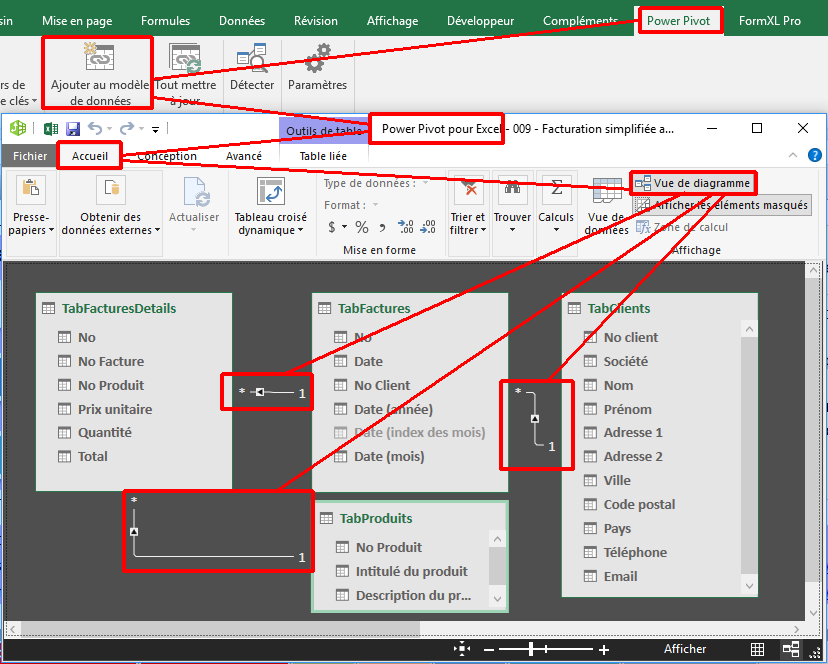The height and width of the screenshot is (664, 828).
Task: Select the TabFactures table header
Action: pos(374,308)
